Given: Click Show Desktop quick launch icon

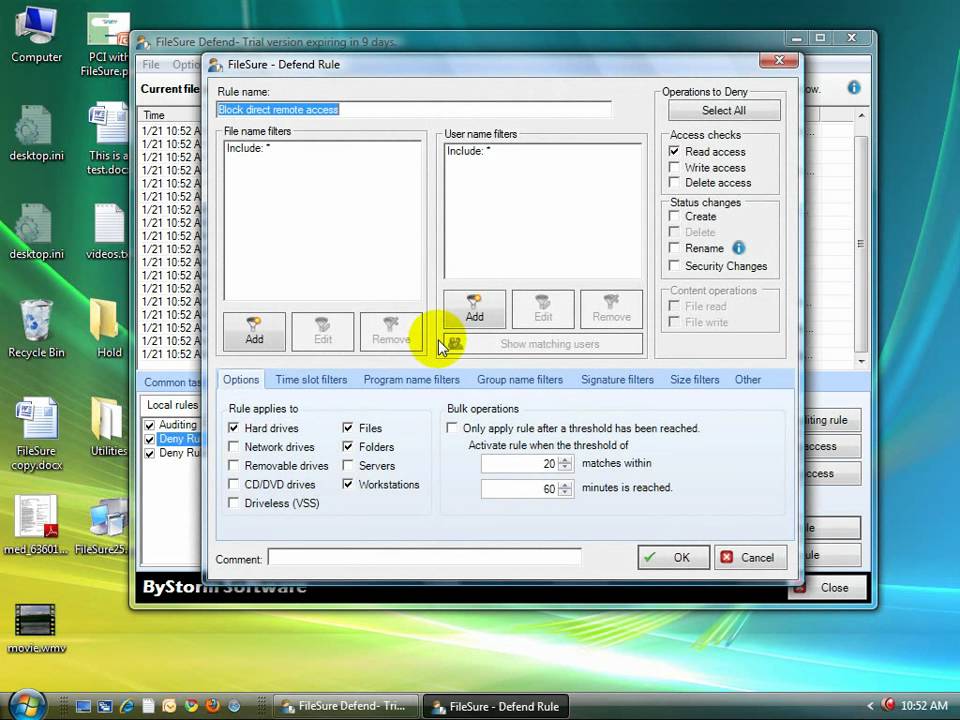Looking at the screenshot, I should coord(83,706).
